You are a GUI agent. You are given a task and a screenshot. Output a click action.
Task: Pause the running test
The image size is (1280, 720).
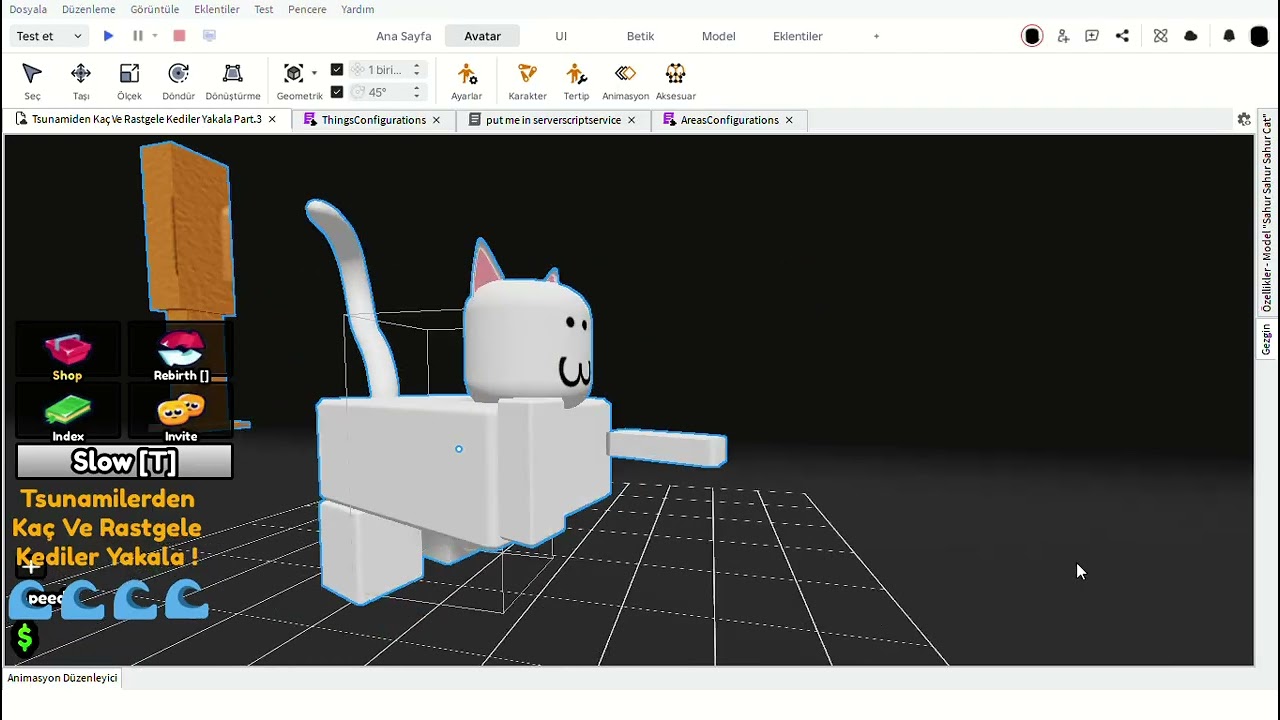(138, 36)
